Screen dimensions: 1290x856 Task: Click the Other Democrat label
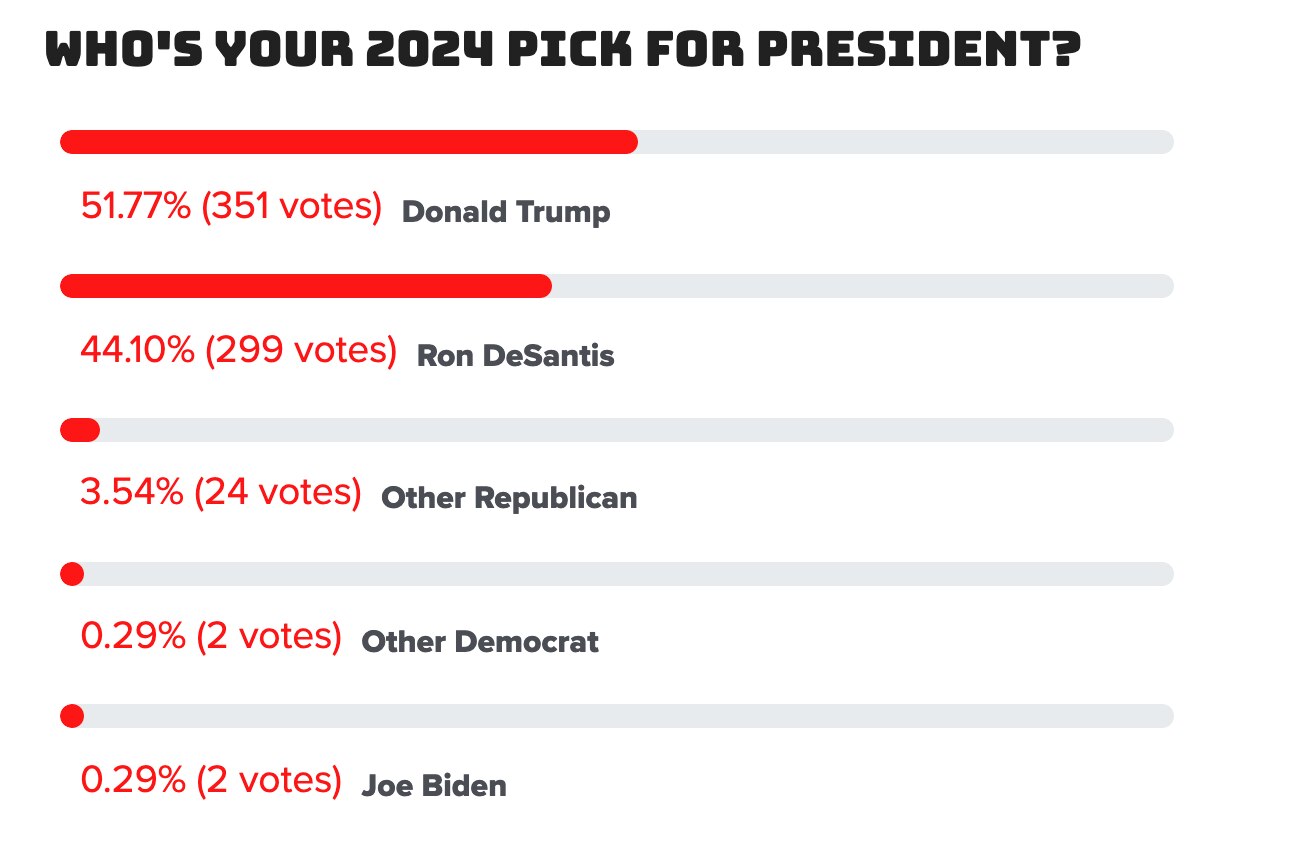480,641
